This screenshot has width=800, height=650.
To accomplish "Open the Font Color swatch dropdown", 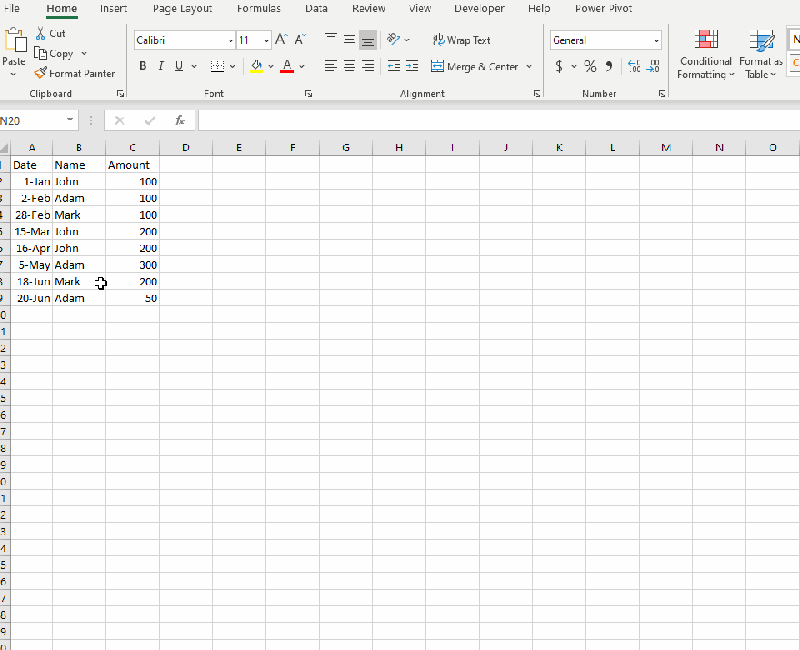I will [x=300, y=66].
